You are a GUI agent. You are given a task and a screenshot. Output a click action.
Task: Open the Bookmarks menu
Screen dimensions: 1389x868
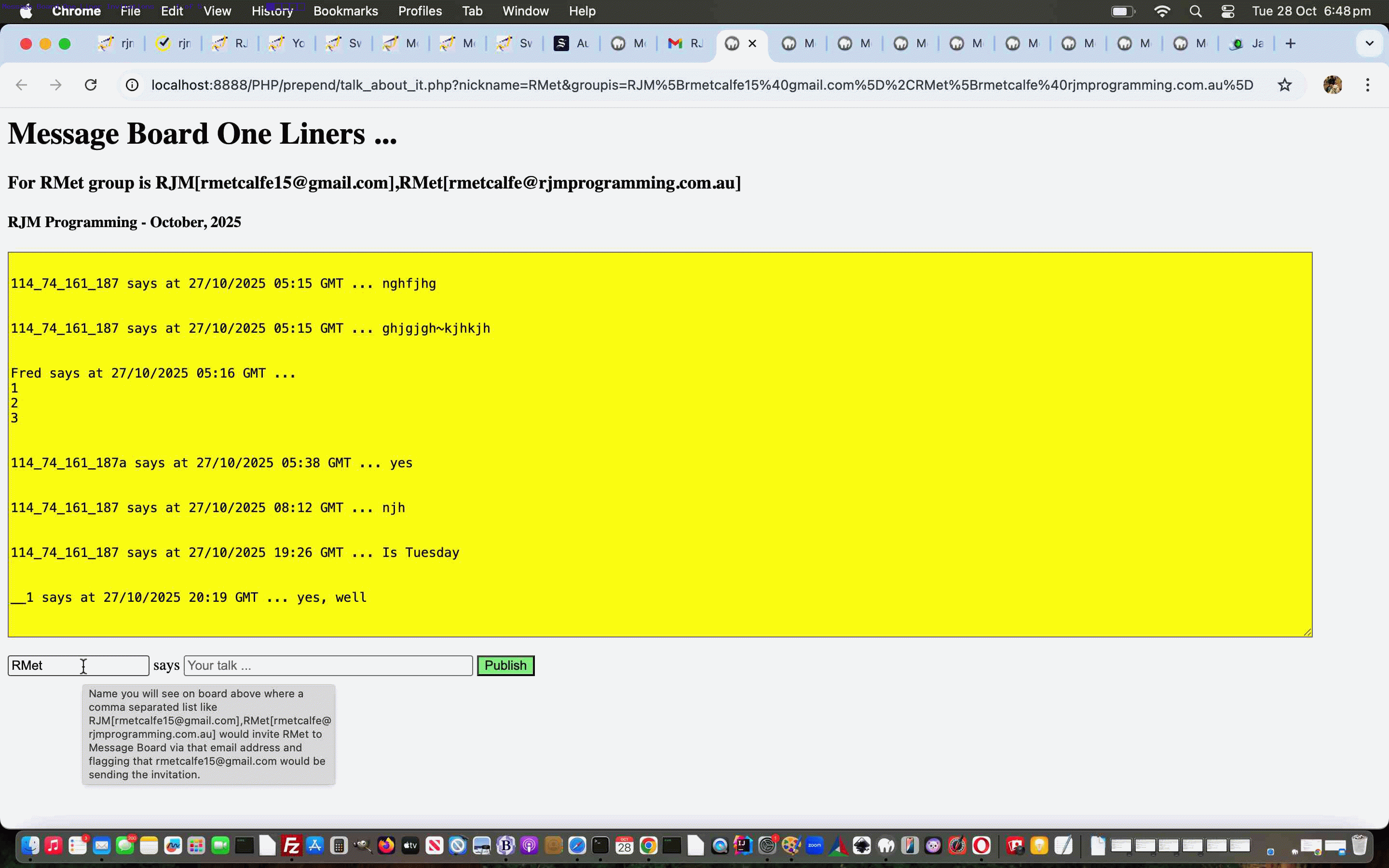coord(345,12)
